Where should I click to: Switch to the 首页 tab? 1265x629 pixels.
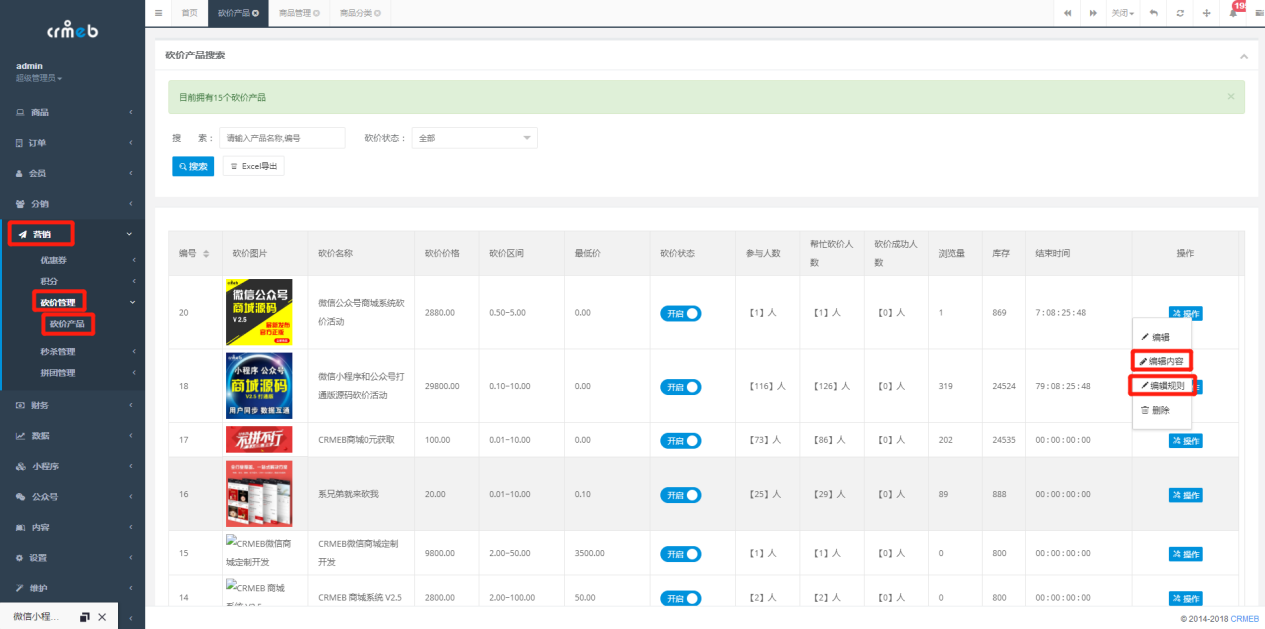pyautogui.click(x=189, y=13)
